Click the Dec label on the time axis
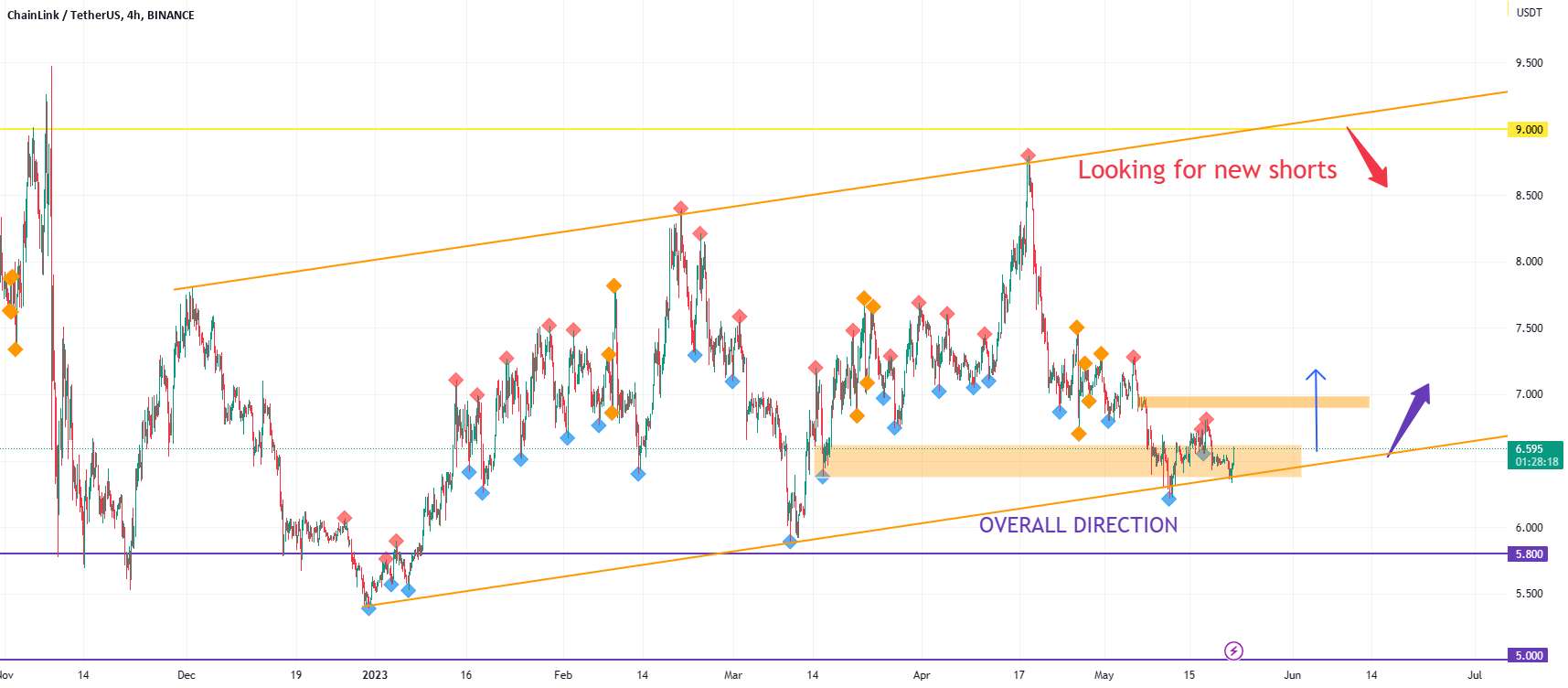 click(x=186, y=675)
